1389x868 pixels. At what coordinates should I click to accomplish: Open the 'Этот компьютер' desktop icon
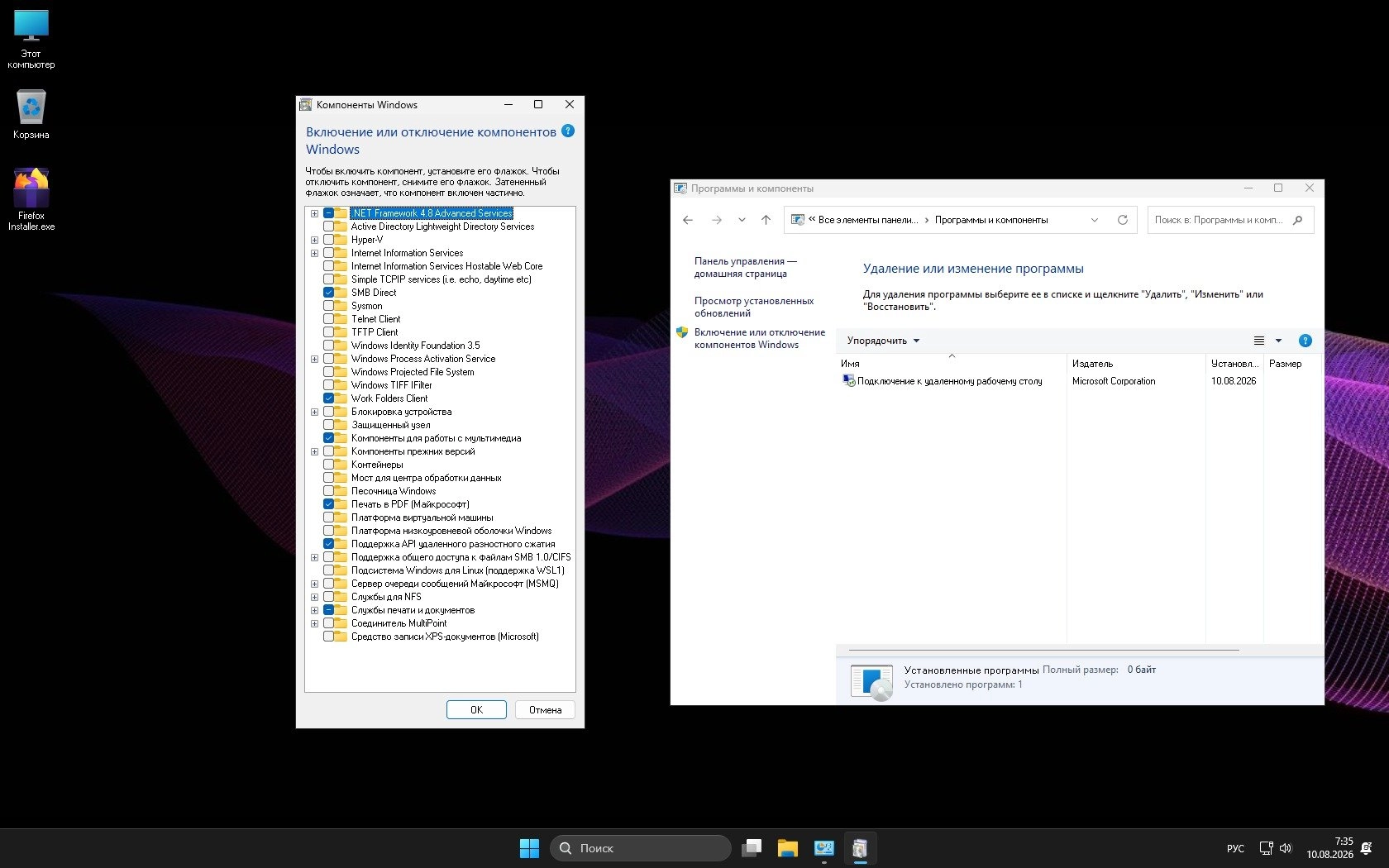tap(31, 39)
